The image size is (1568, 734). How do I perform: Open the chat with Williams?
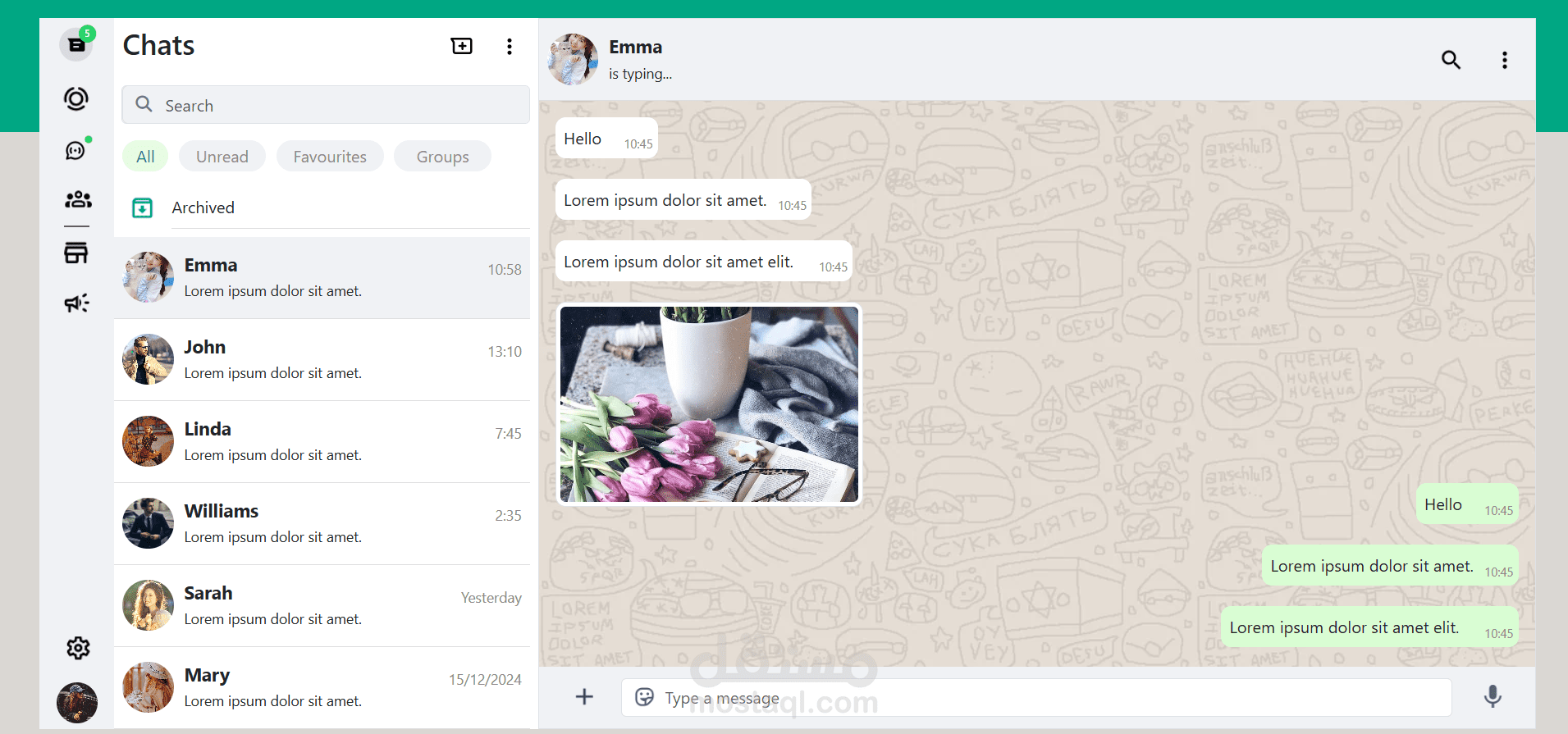[322, 524]
